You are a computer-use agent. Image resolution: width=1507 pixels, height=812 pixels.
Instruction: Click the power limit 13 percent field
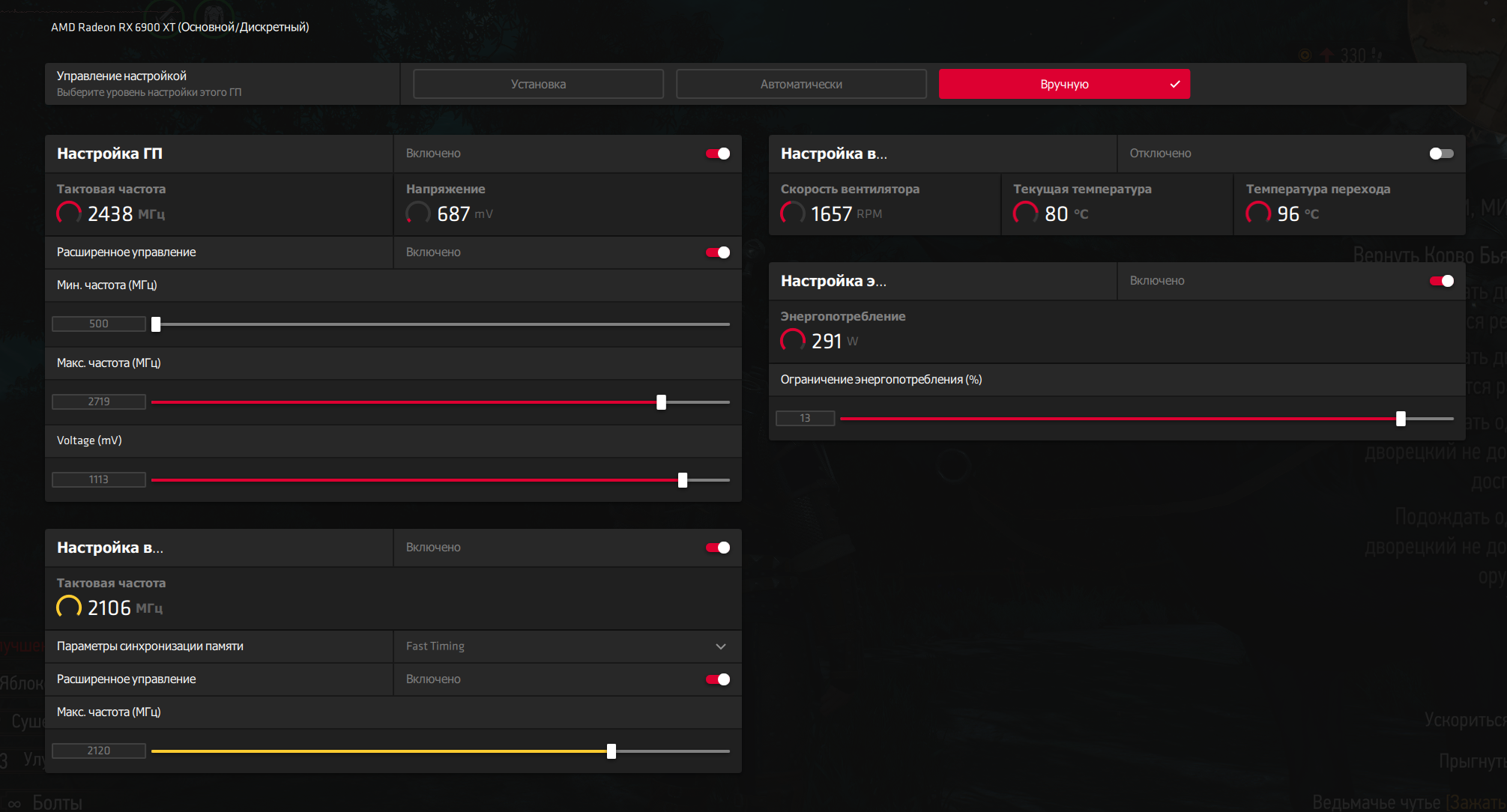pos(805,419)
